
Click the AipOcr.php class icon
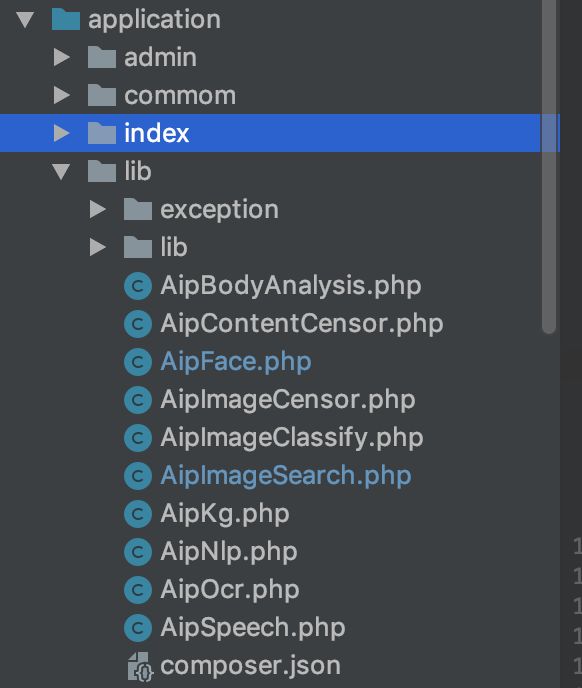(x=138, y=590)
